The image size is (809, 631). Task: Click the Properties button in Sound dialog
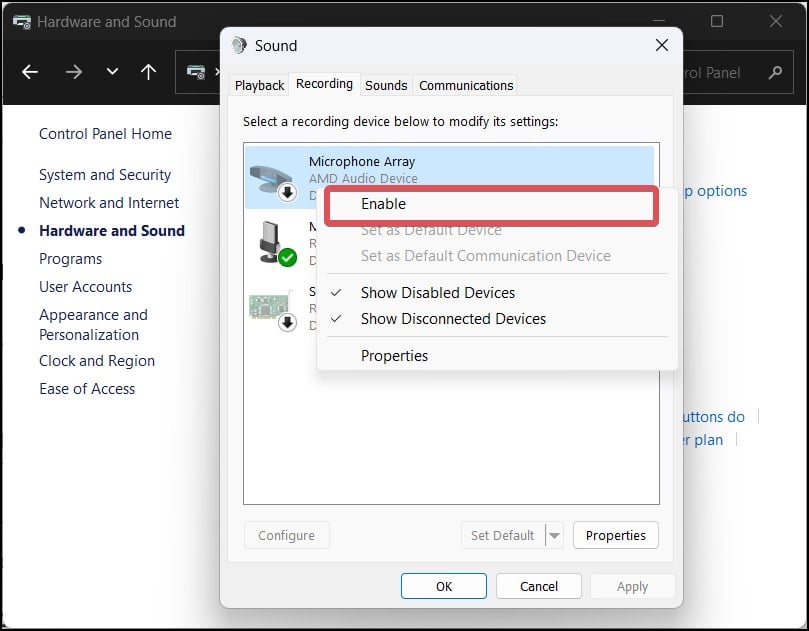[616, 536]
